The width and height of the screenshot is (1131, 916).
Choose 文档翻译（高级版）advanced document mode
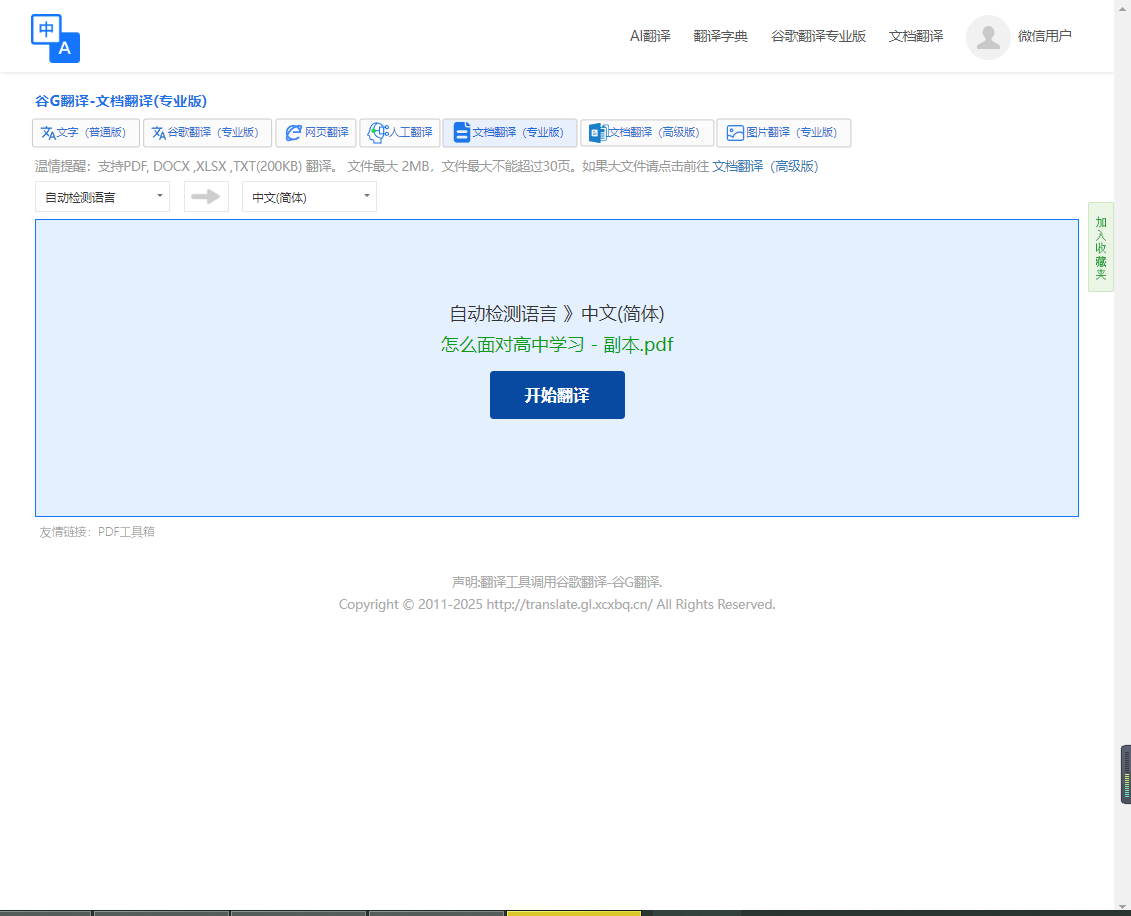coord(647,133)
